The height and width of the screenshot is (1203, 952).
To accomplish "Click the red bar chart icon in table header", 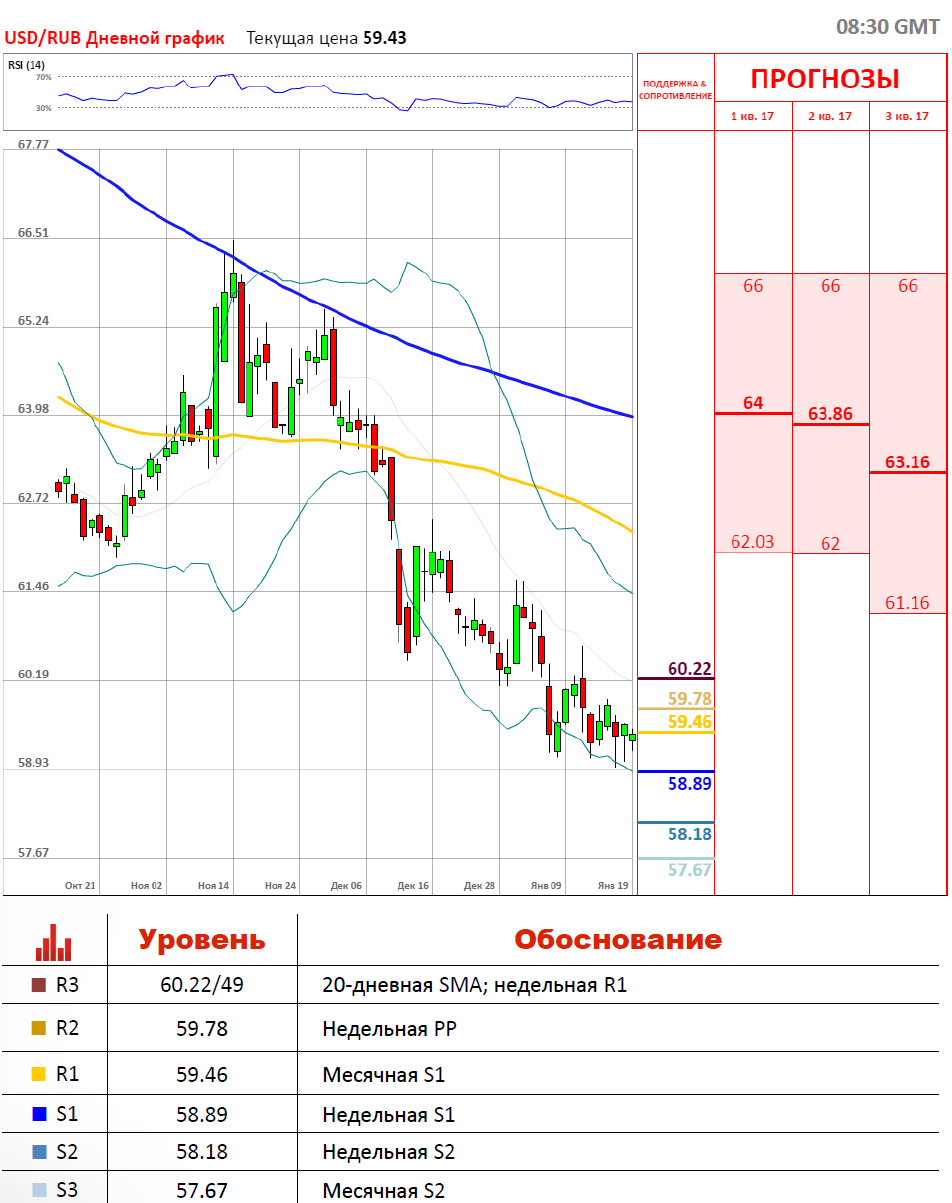I will 54,941.
